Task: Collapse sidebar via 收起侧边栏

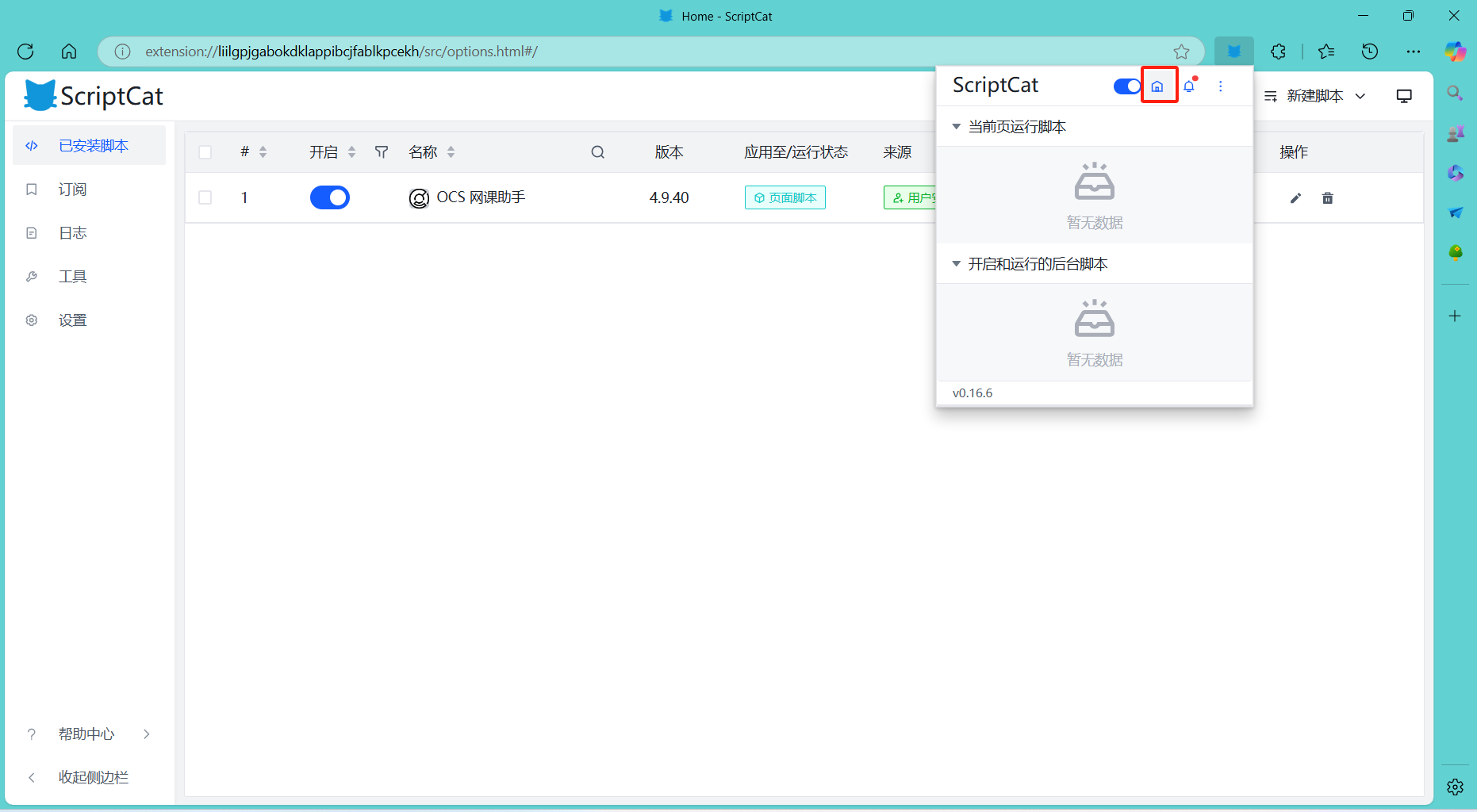Action: pos(89,777)
